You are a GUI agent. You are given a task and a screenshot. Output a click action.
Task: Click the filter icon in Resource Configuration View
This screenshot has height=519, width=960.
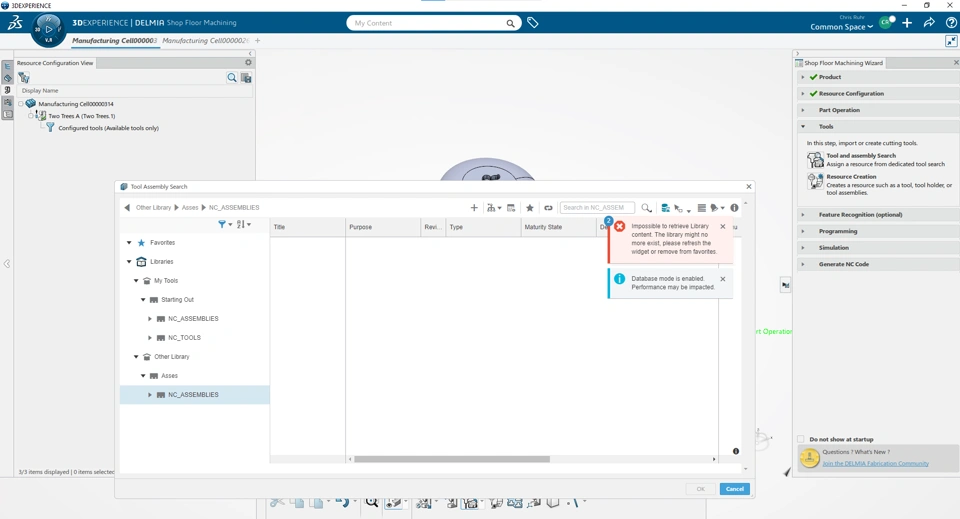24,78
